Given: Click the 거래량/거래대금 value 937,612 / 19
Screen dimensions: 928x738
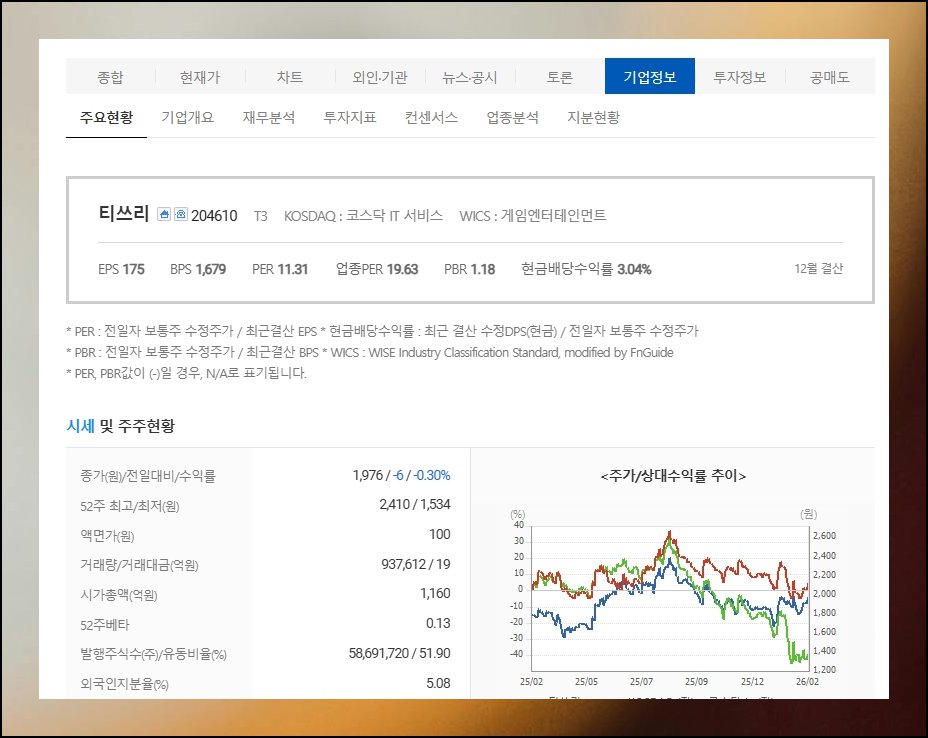Looking at the screenshot, I should click(x=415, y=564).
